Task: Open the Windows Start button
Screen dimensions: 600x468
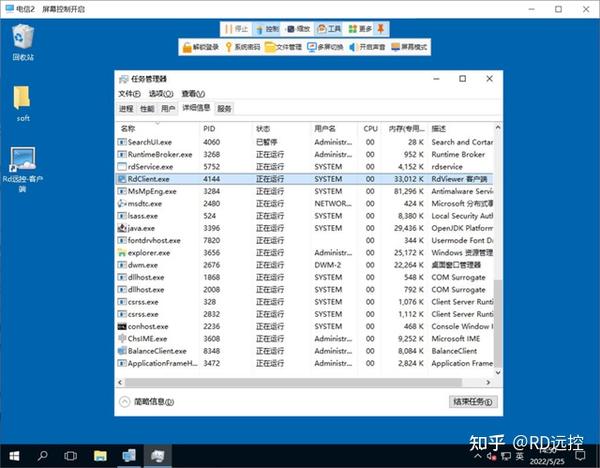Action: point(14,456)
